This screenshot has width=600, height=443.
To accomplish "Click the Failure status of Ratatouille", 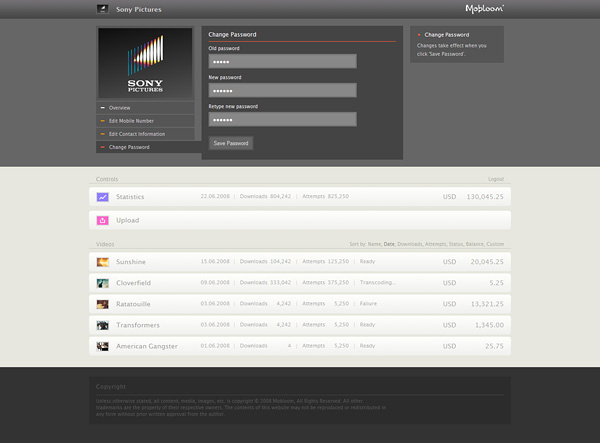I will 368,304.
